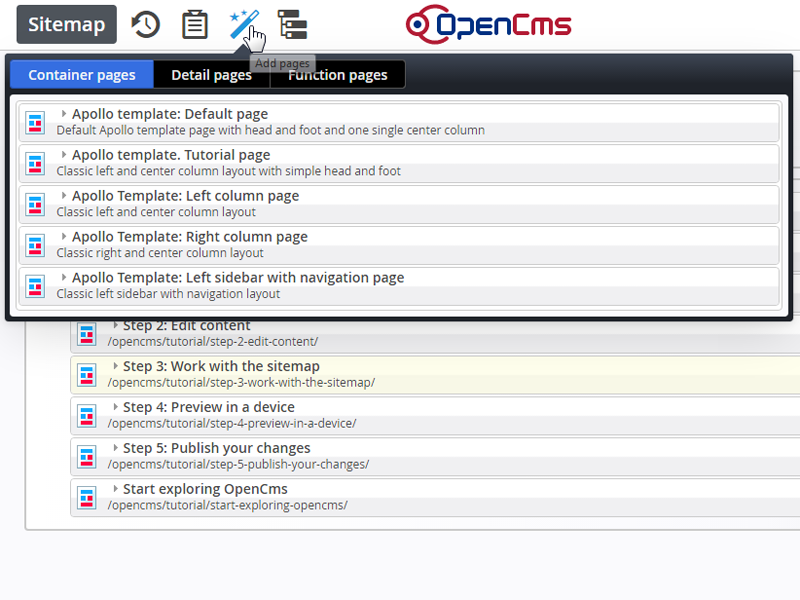Select 'Start exploring OpenCms' title

pos(205,489)
